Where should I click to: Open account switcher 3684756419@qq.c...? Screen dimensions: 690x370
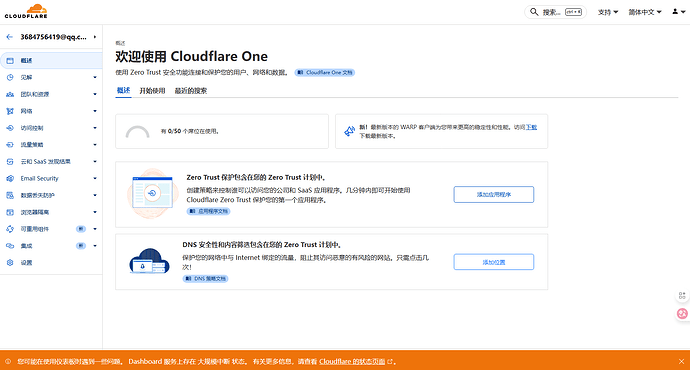[58, 37]
